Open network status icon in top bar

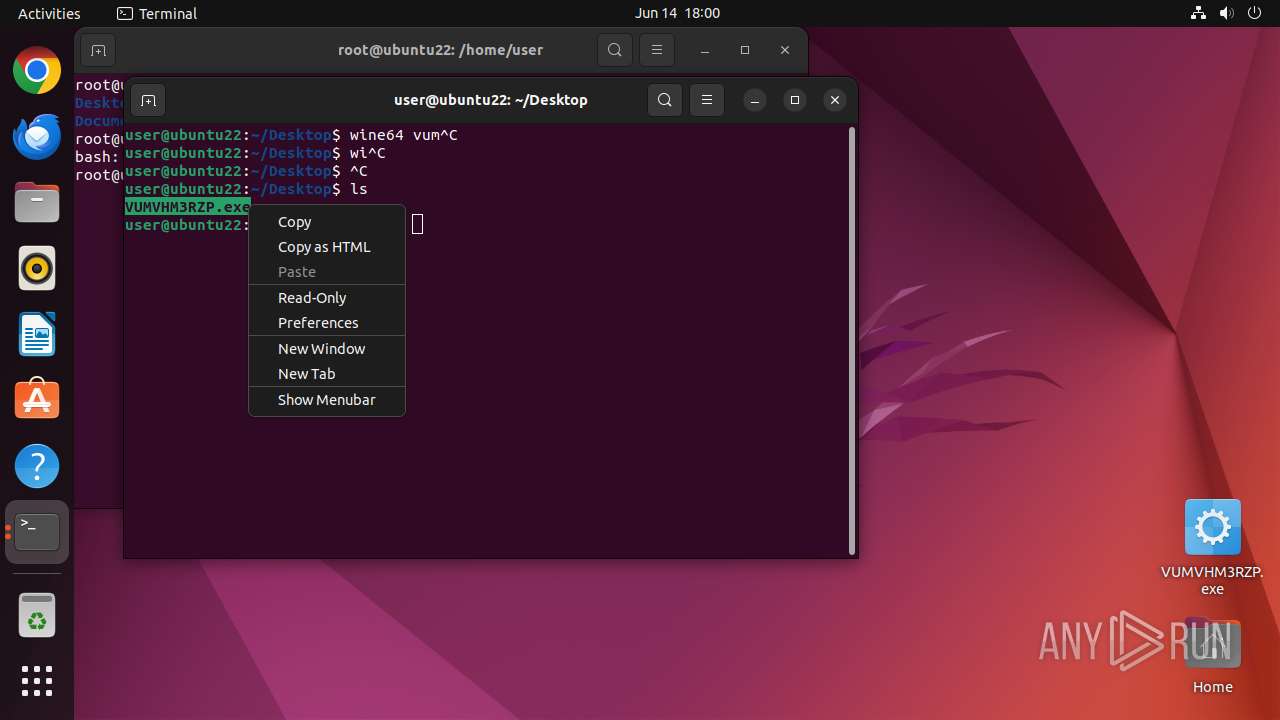pos(1199,13)
